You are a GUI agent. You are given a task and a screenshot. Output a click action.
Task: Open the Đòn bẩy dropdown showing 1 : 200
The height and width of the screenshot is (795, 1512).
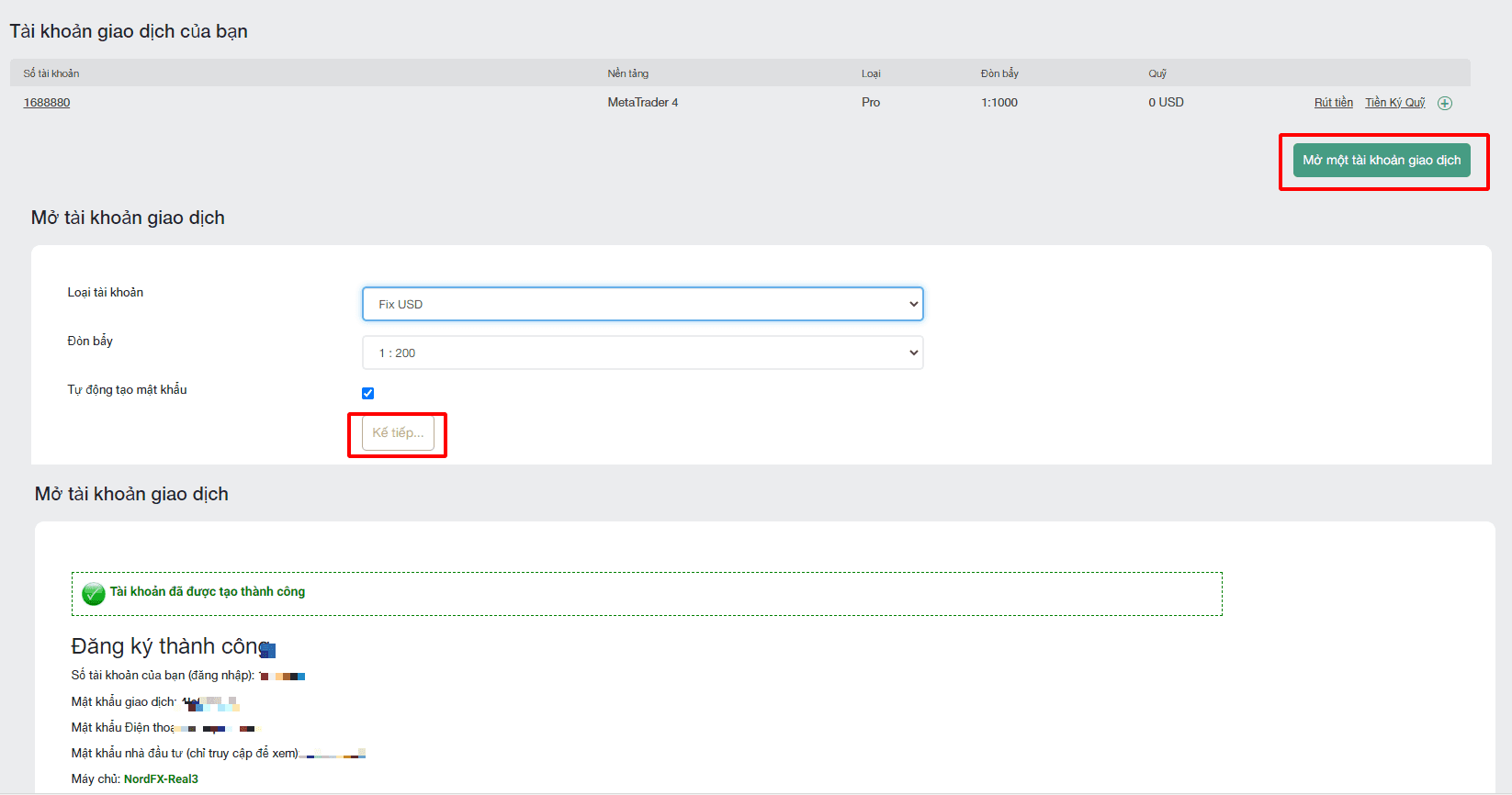(x=643, y=353)
